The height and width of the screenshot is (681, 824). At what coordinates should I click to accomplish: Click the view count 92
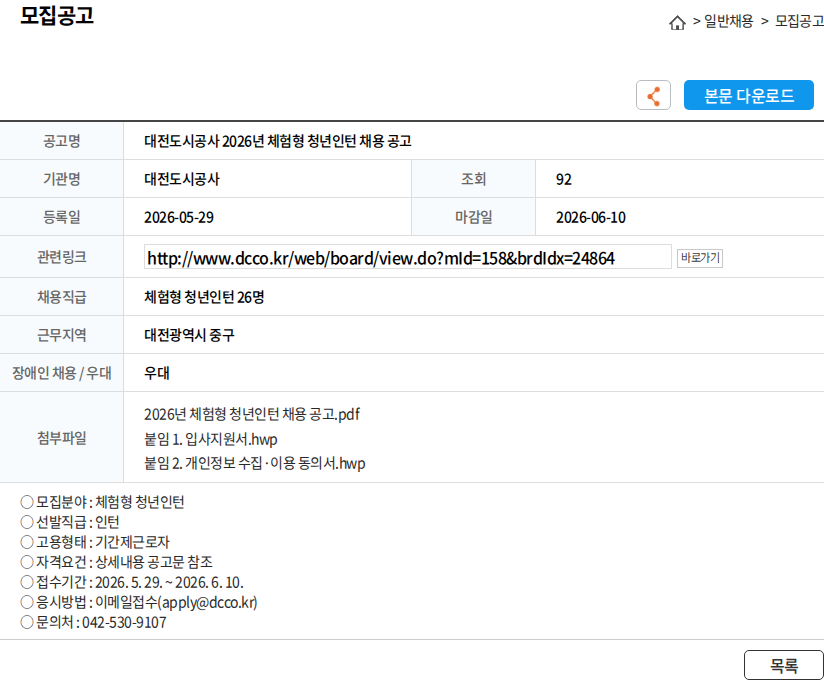point(563,180)
